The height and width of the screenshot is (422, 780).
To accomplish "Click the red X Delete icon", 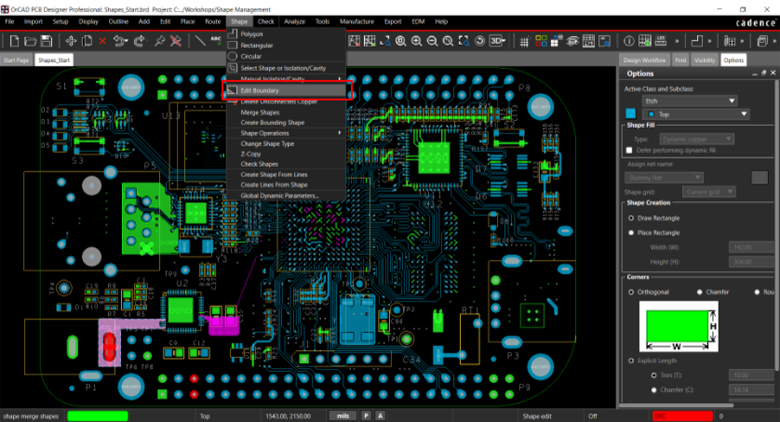I will [x=102, y=41].
